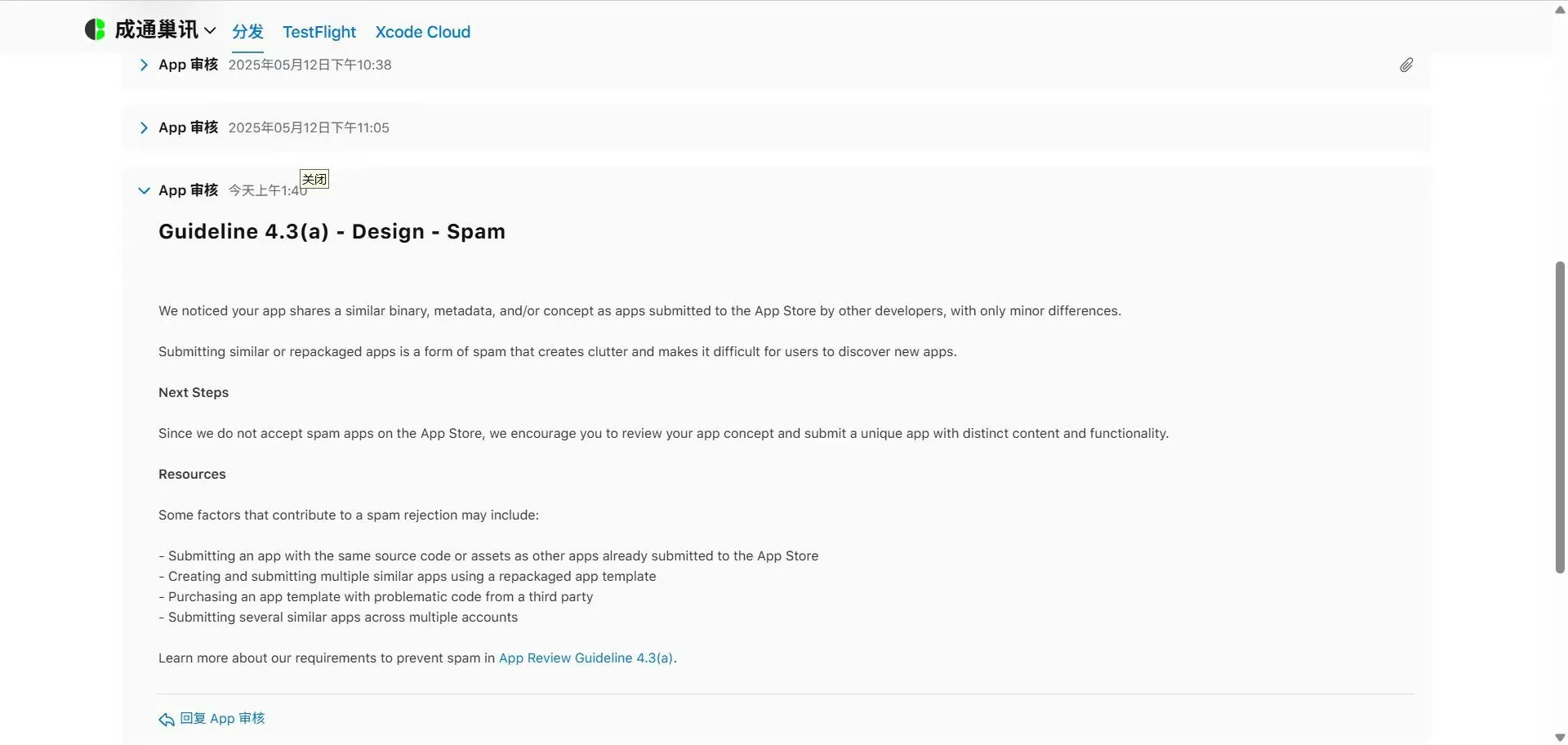Click the Resources heading
Viewport: 1568px width, 745px height.
[192, 475]
